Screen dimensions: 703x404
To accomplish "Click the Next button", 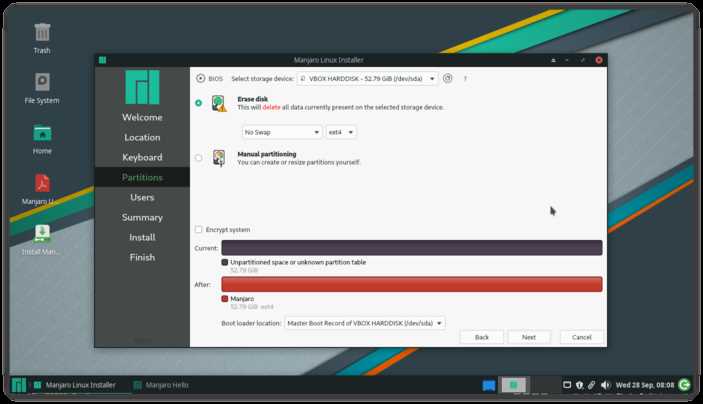I will pos(529,337).
